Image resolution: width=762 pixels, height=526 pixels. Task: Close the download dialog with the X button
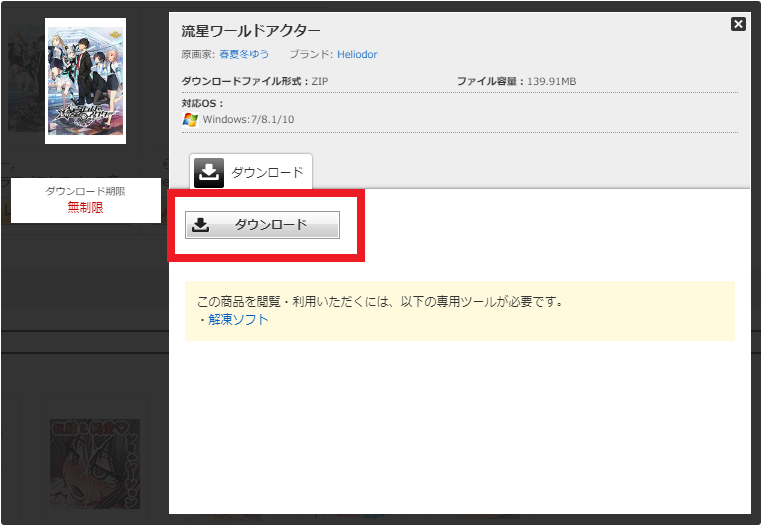[x=738, y=24]
